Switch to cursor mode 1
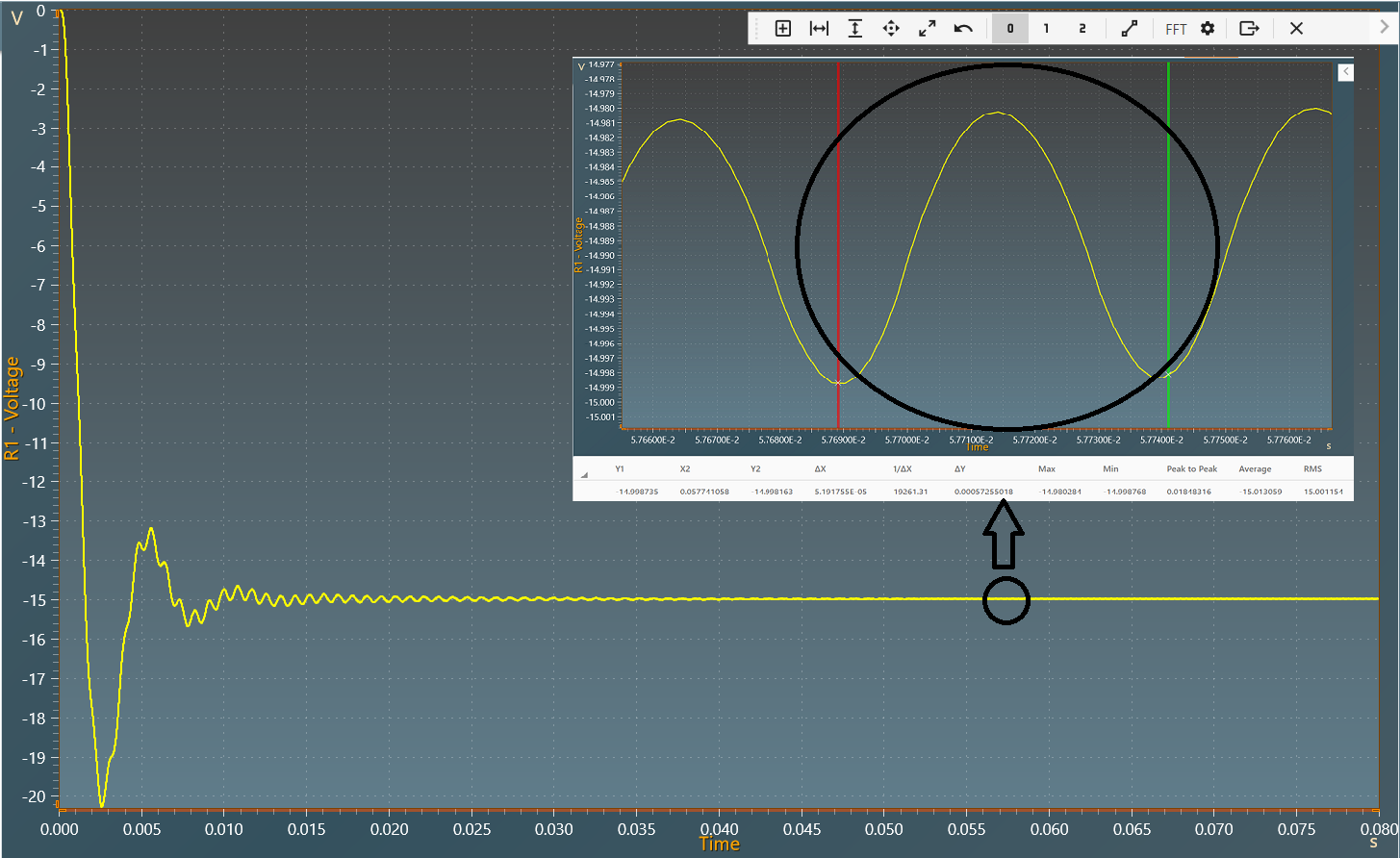The width and height of the screenshot is (1400, 858). click(x=1046, y=29)
